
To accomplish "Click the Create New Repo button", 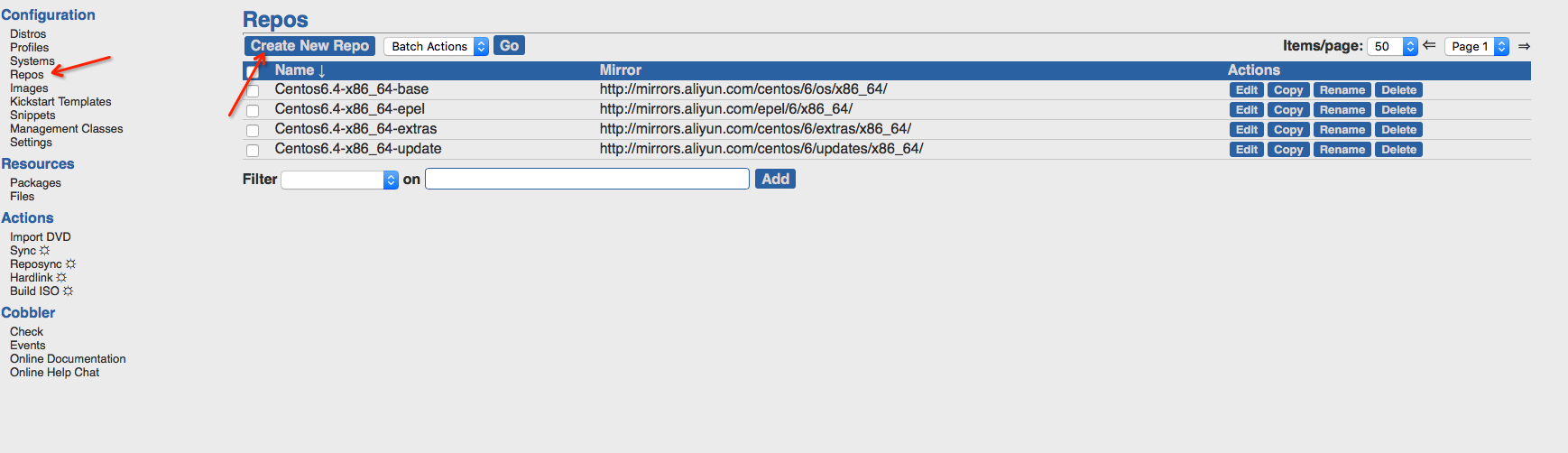I will 309,46.
